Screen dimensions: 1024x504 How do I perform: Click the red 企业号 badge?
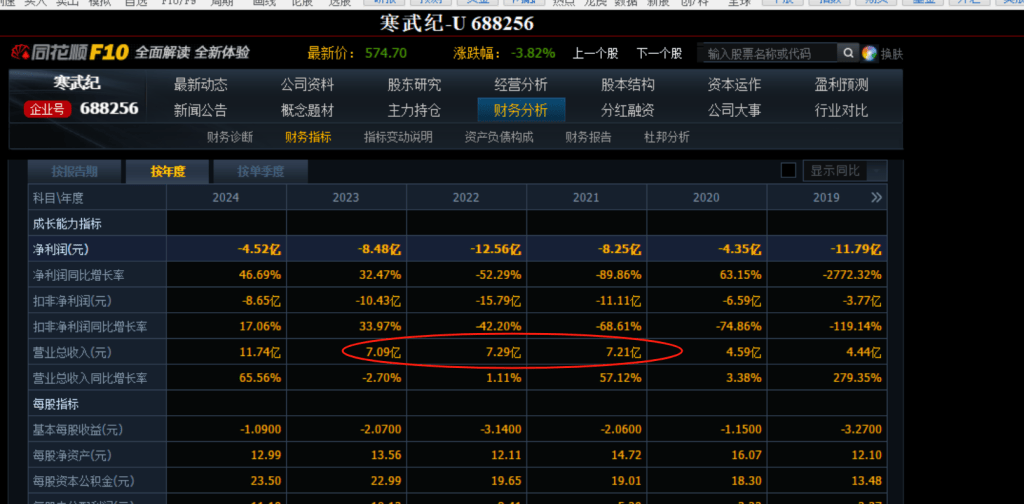48,109
